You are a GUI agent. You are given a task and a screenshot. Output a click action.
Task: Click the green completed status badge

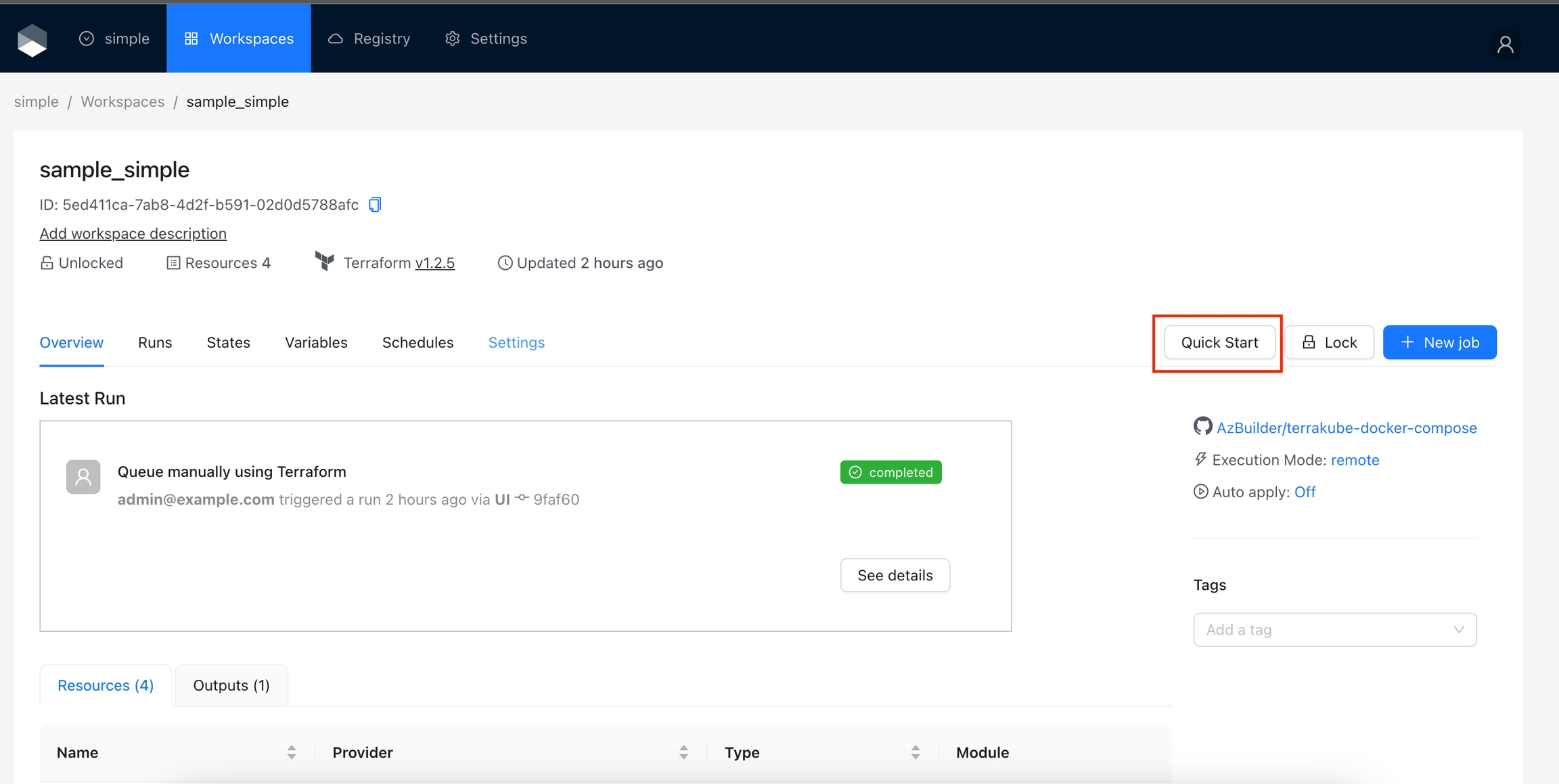point(890,472)
